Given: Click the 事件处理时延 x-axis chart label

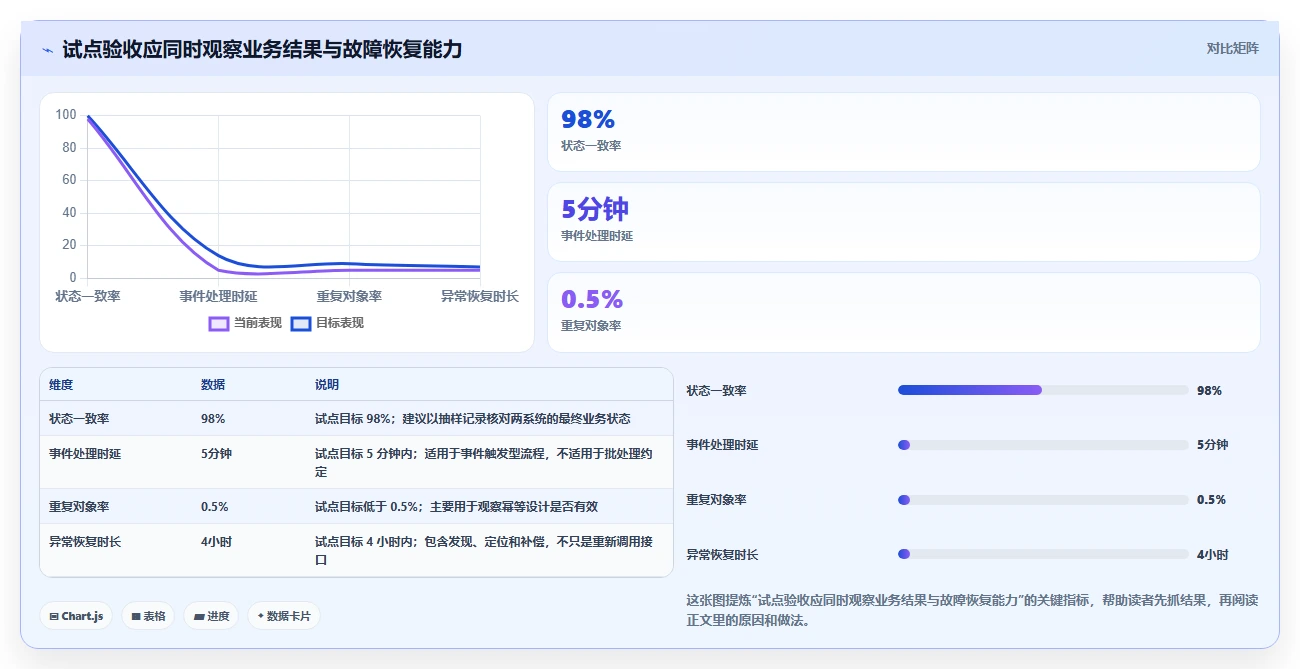Looking at the screenshot, I should (x=218, y=296).
